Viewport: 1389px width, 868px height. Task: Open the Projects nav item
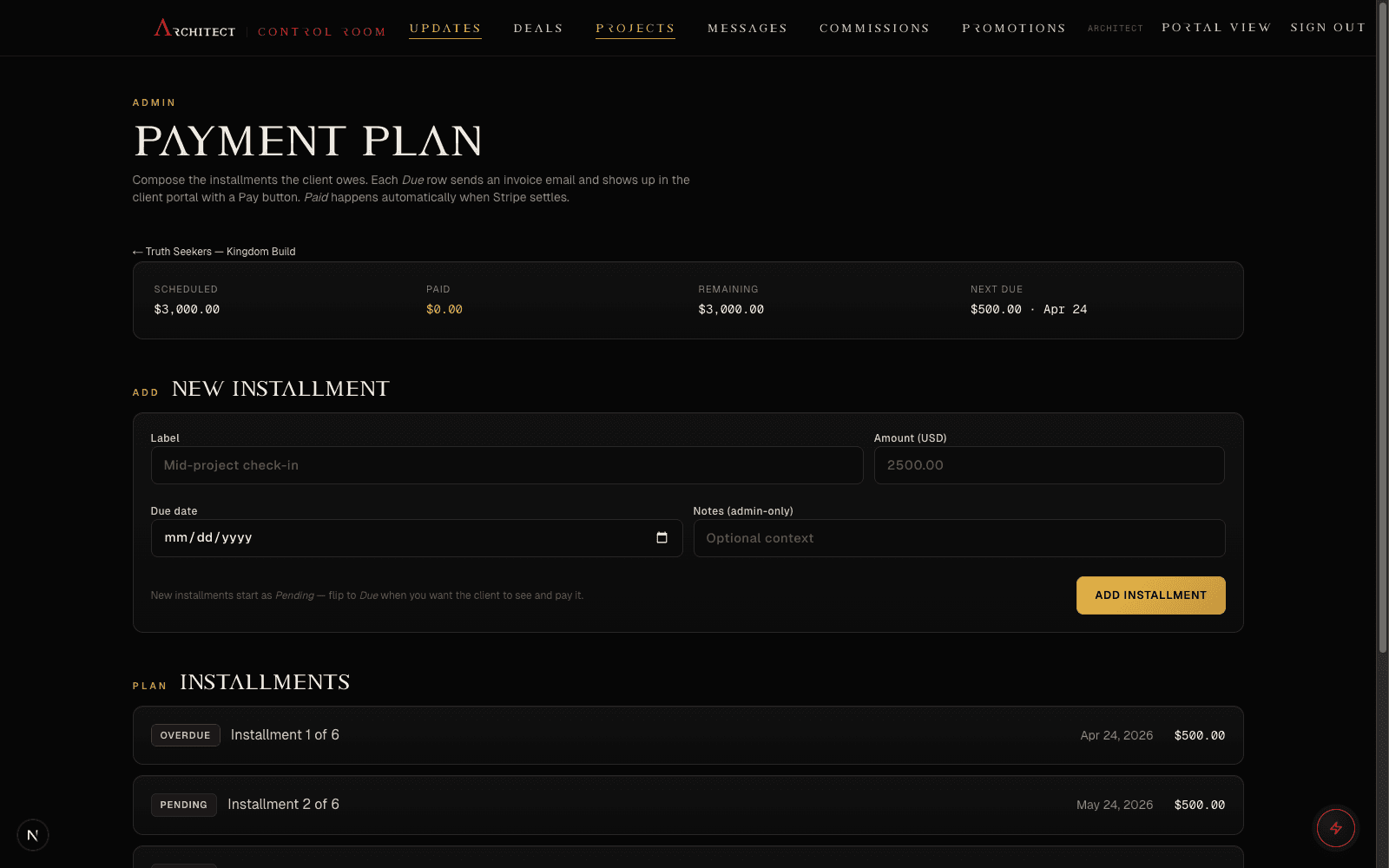coord(635,29)
